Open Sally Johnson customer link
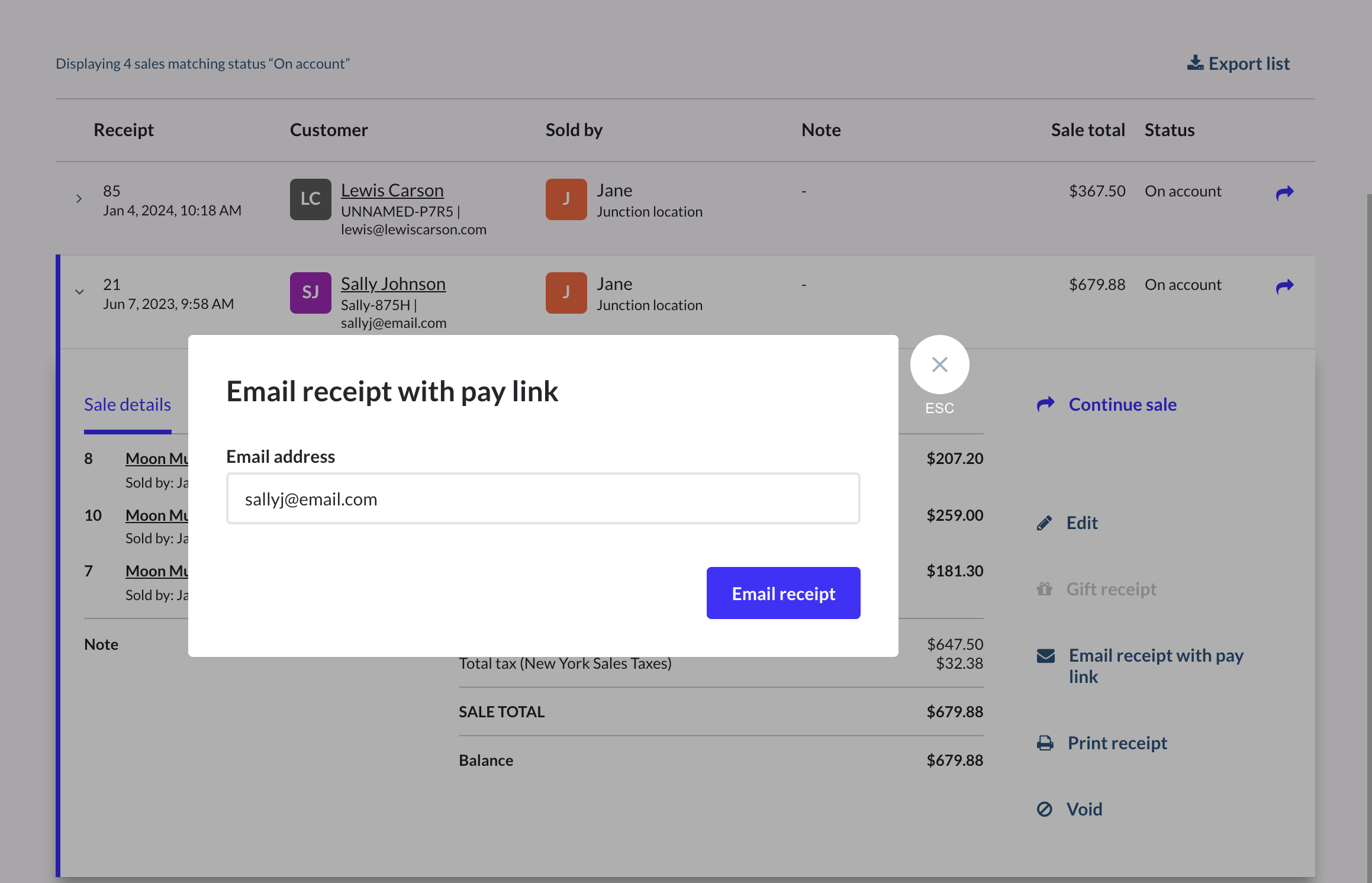 393,284
